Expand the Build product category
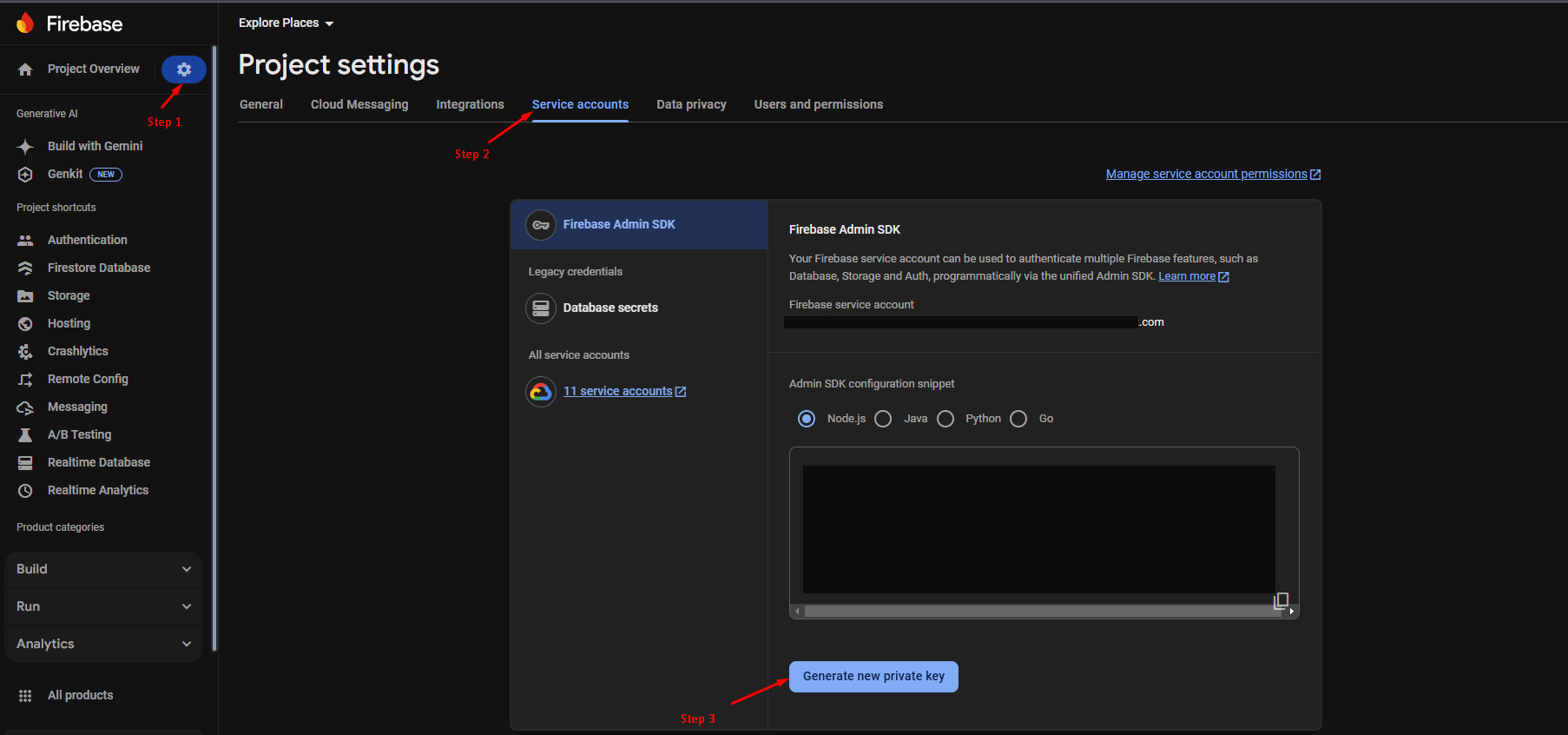Image resolution: width=1568 pixels, height=735 pixels. coord(103,569)
